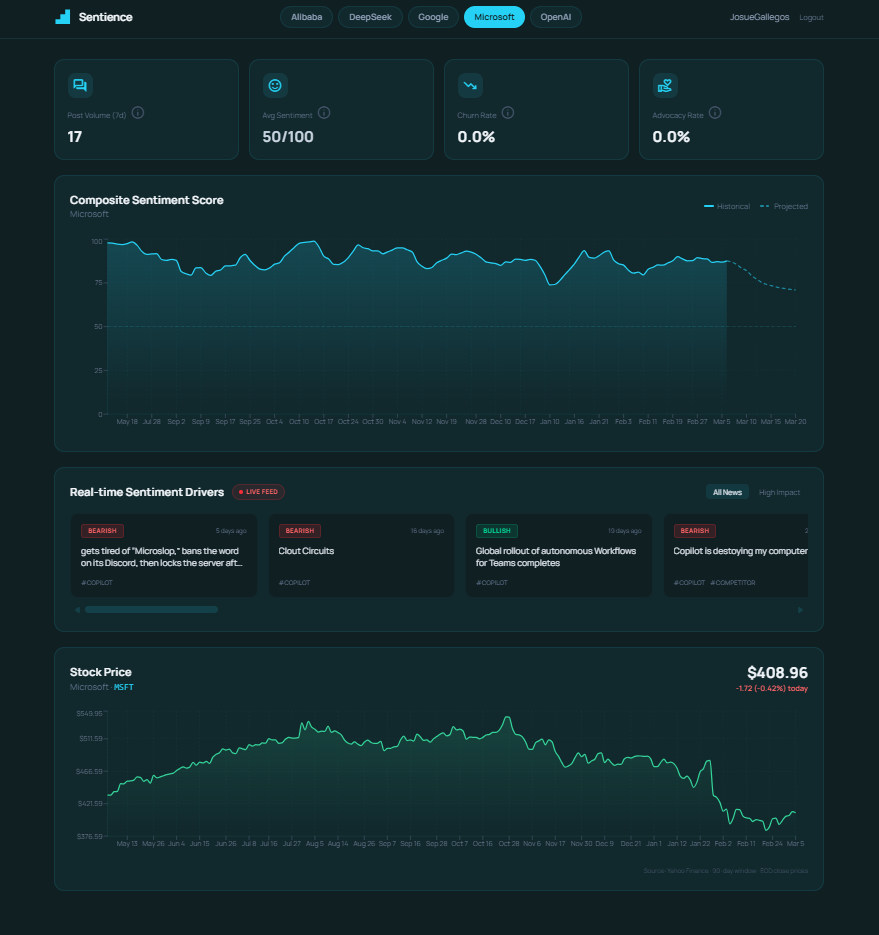Select the Post Volume chat bubble icon
This screenshot has height=935, width=879.
pyautogui.click(x=79, y=84)
